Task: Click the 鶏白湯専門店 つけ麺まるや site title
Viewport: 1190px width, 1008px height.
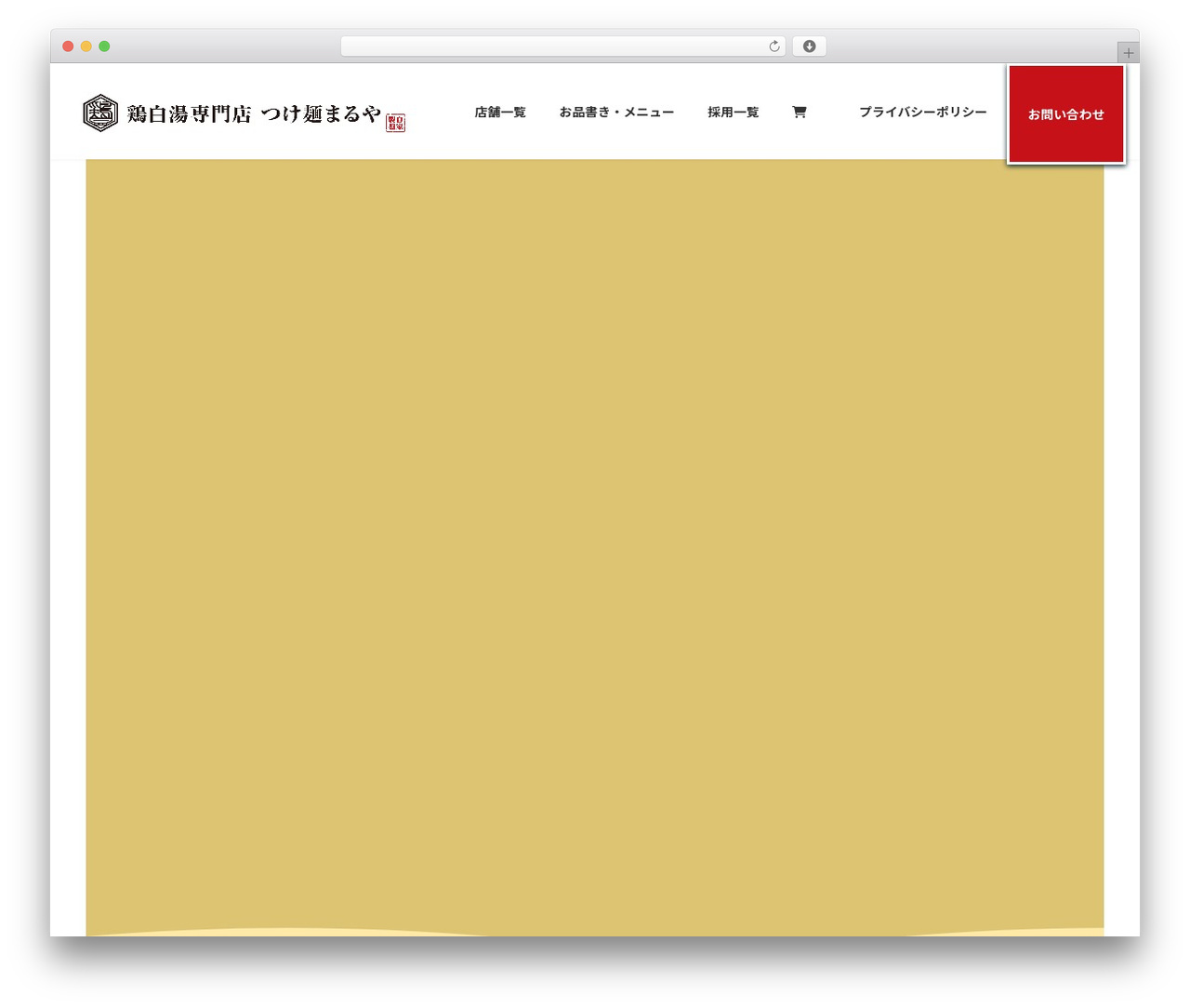Action: [x=254, y=113]
